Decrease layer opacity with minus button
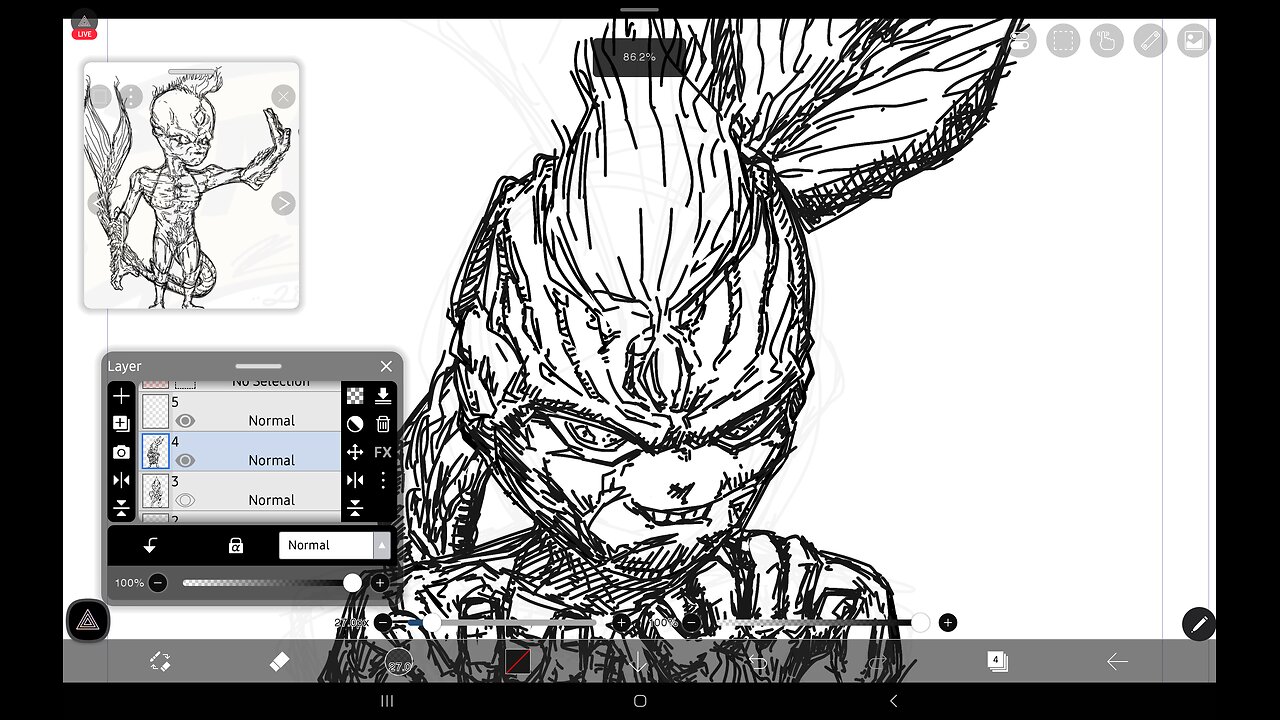 [x=158, y=583]
